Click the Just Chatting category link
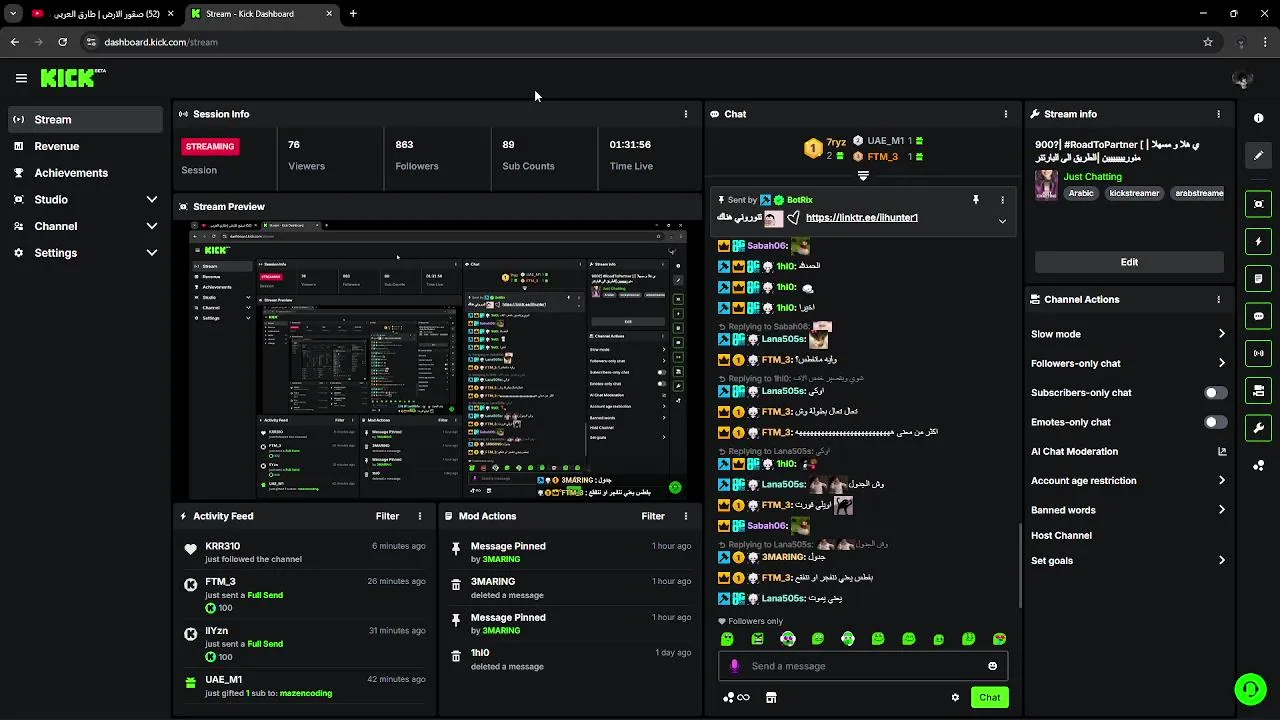The height and width of the screenshot is (720, 1280). 1092,177
